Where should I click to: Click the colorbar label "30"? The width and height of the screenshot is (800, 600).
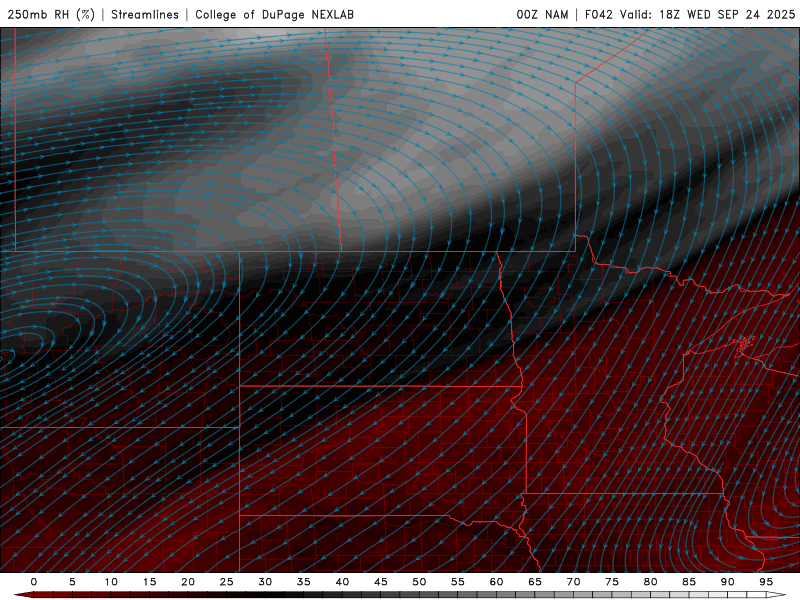pyautogui.click(x=265, y=582)
